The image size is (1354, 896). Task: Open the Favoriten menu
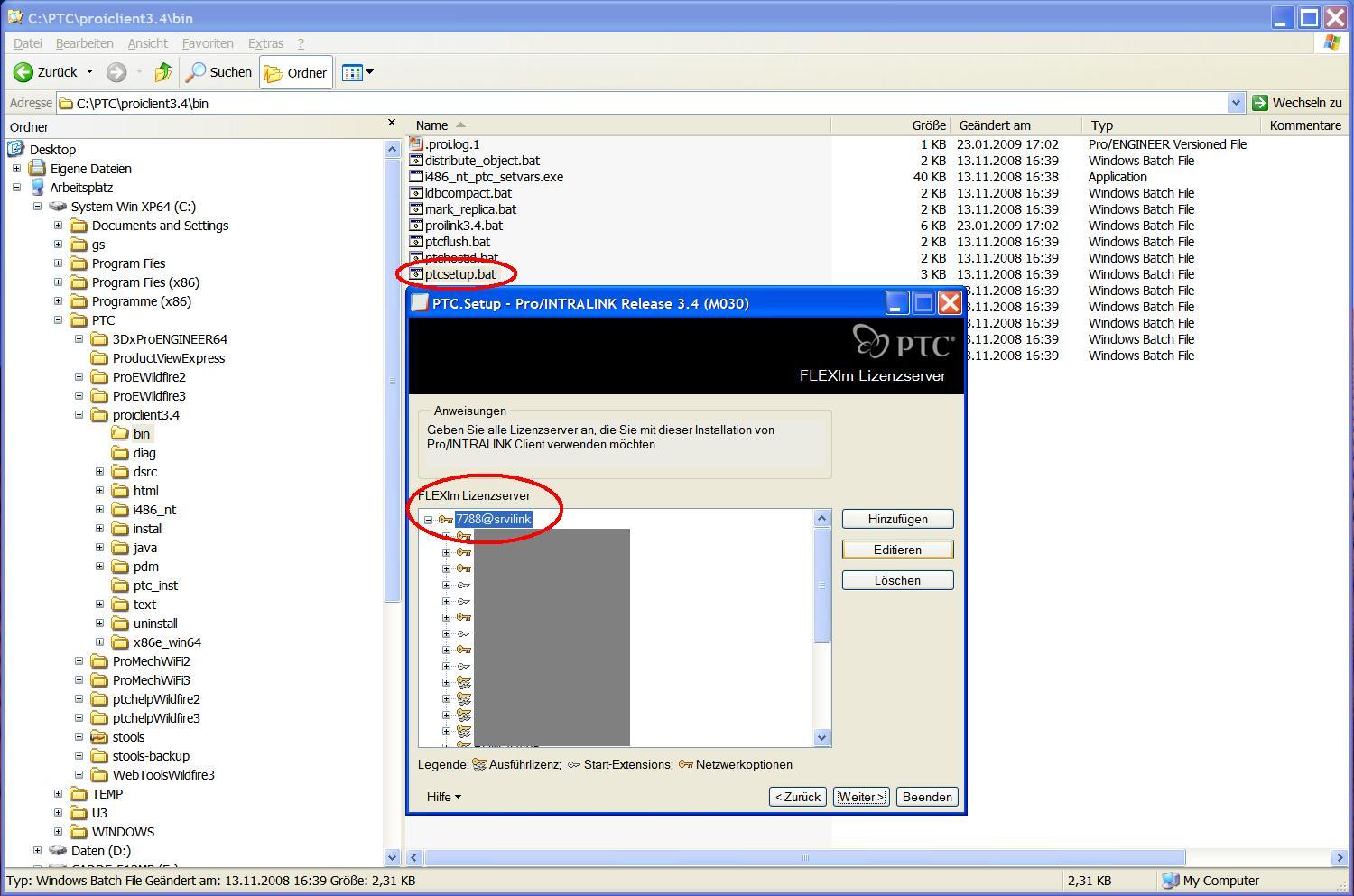[x=208, y=43]
